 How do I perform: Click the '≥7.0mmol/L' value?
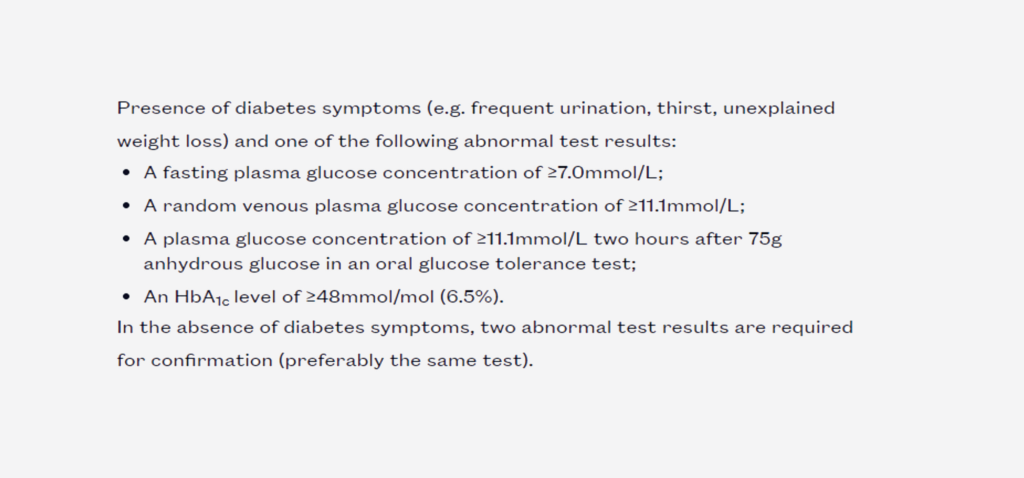pyautogui.click(x=602, y=173)
